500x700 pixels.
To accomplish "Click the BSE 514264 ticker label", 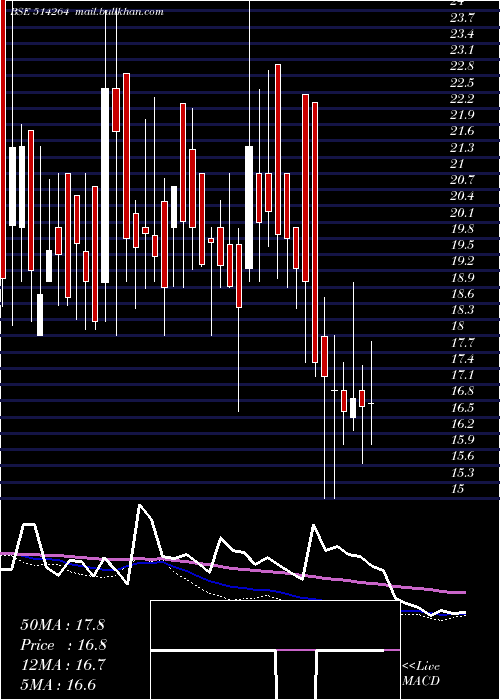I will click(39, 12).
